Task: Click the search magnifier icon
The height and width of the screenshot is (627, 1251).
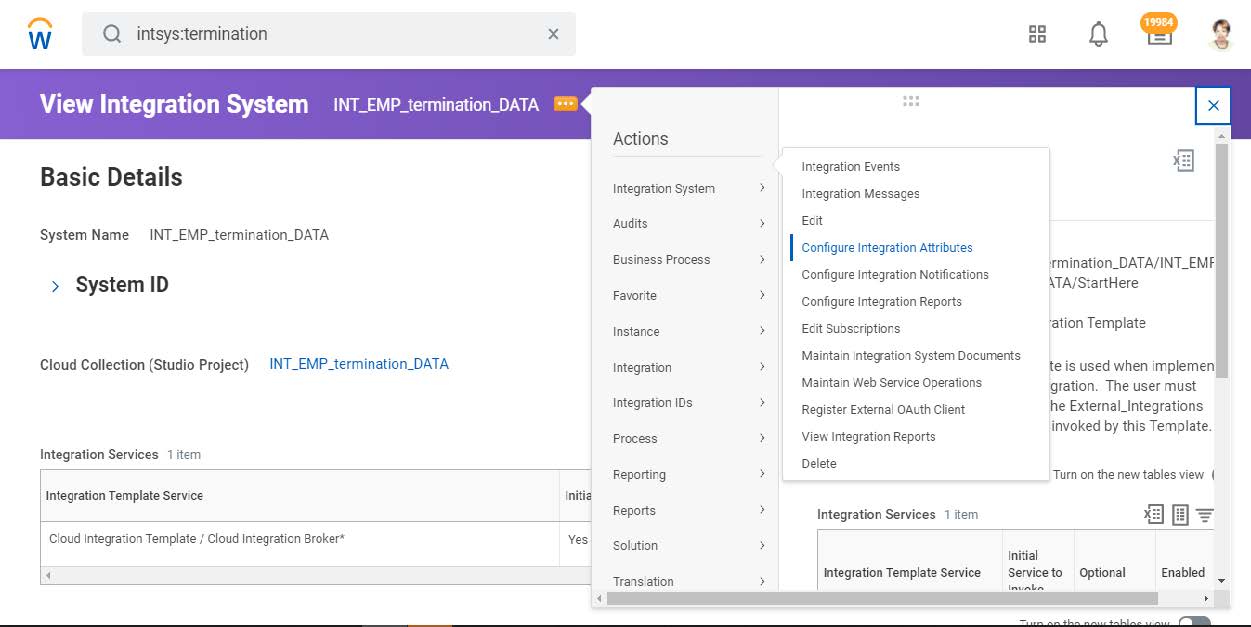Action: point(112,34)
